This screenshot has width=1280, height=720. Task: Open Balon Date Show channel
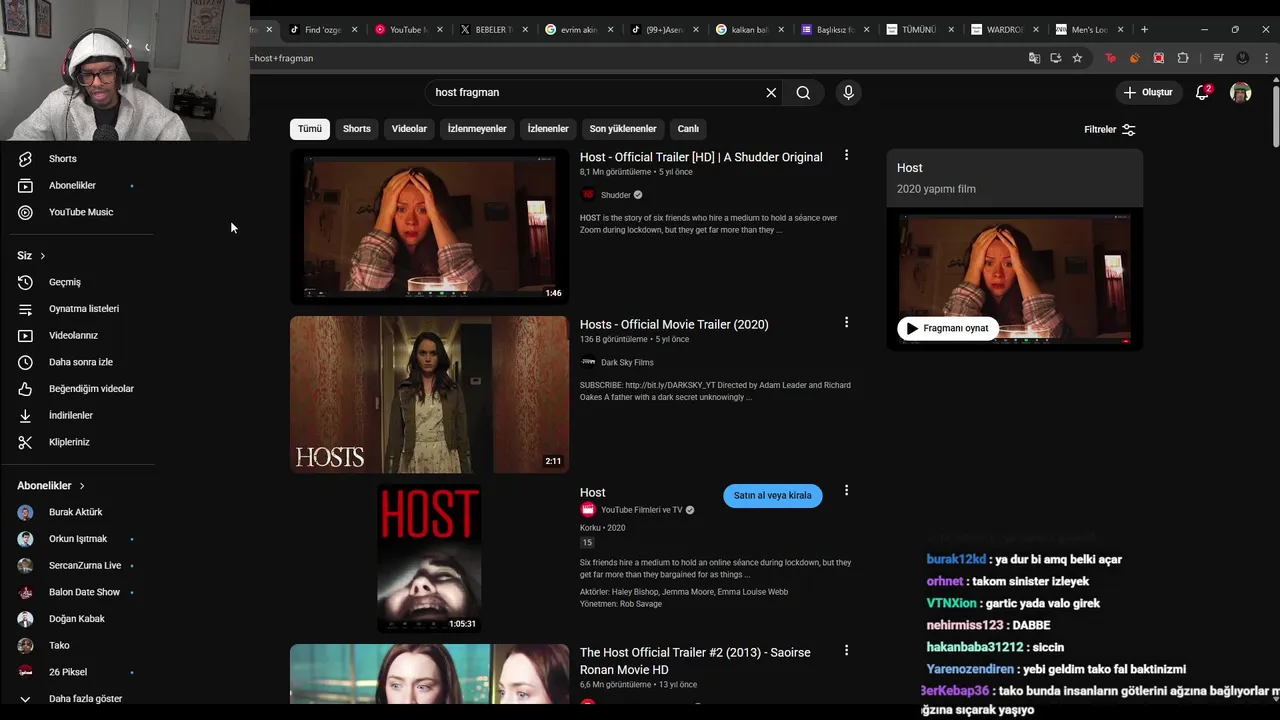84,592
